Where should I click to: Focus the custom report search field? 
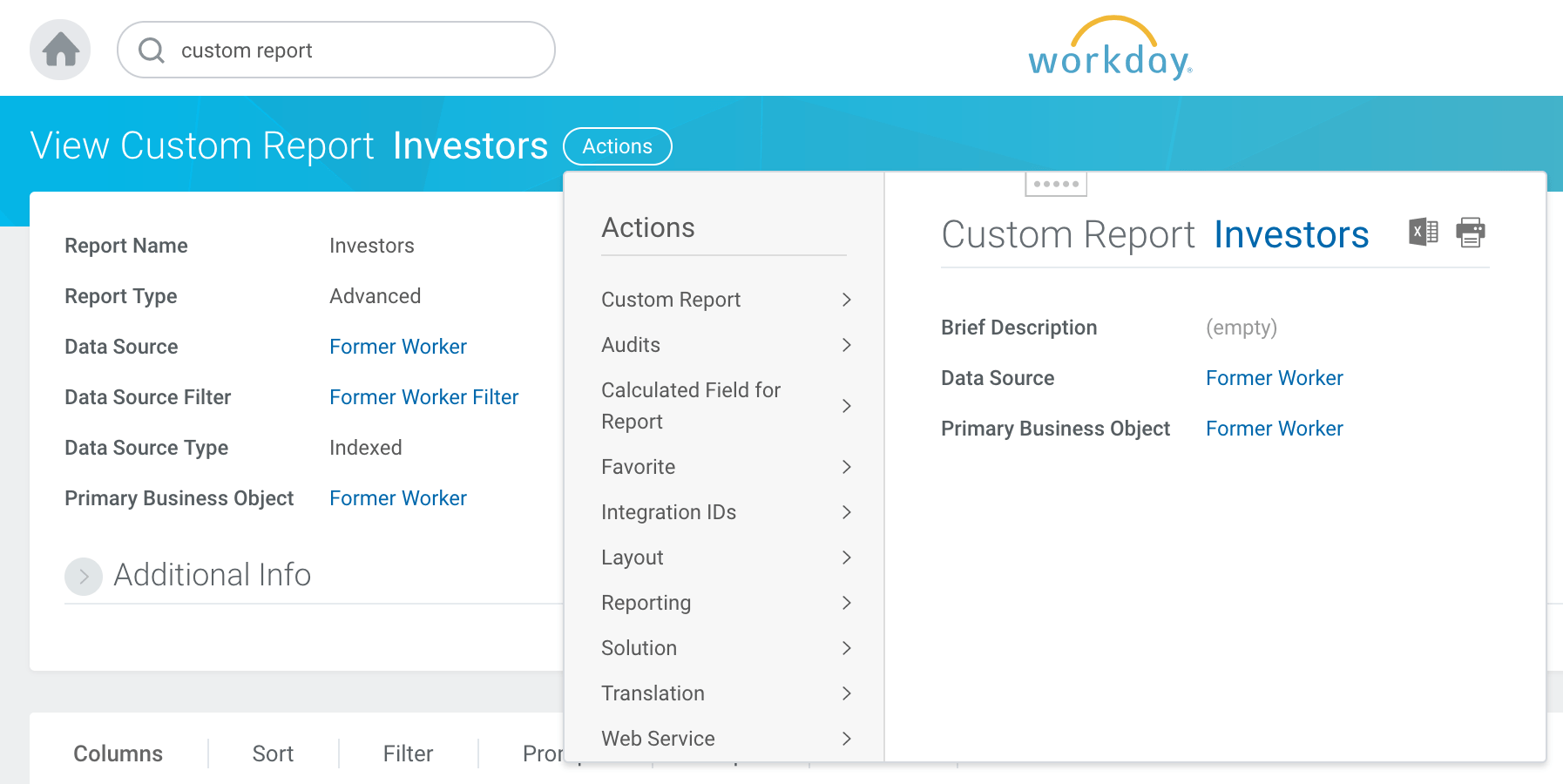click(348, 51)
